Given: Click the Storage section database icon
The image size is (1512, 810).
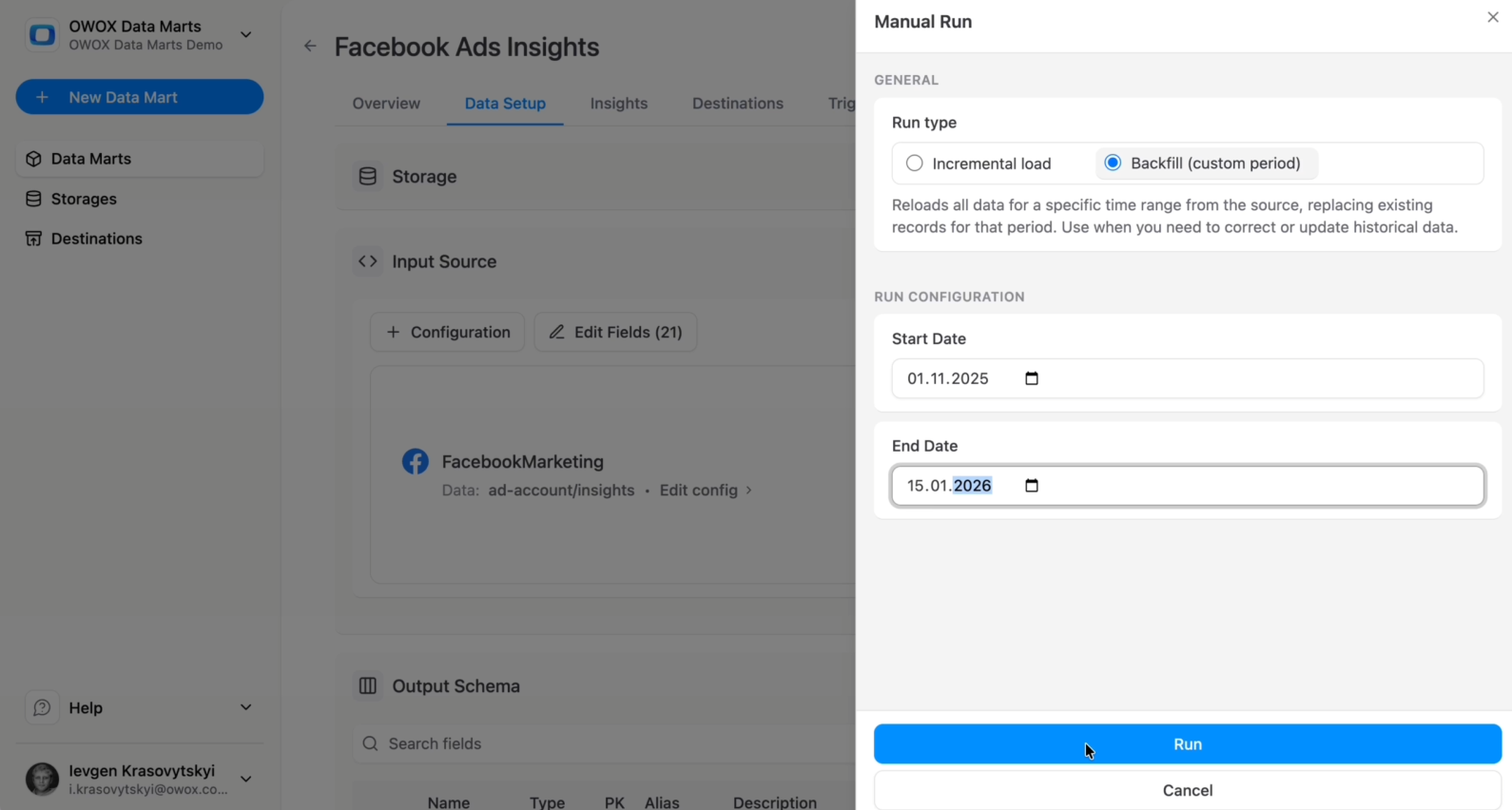Looking at the screenshot, I should coord(368,176).
